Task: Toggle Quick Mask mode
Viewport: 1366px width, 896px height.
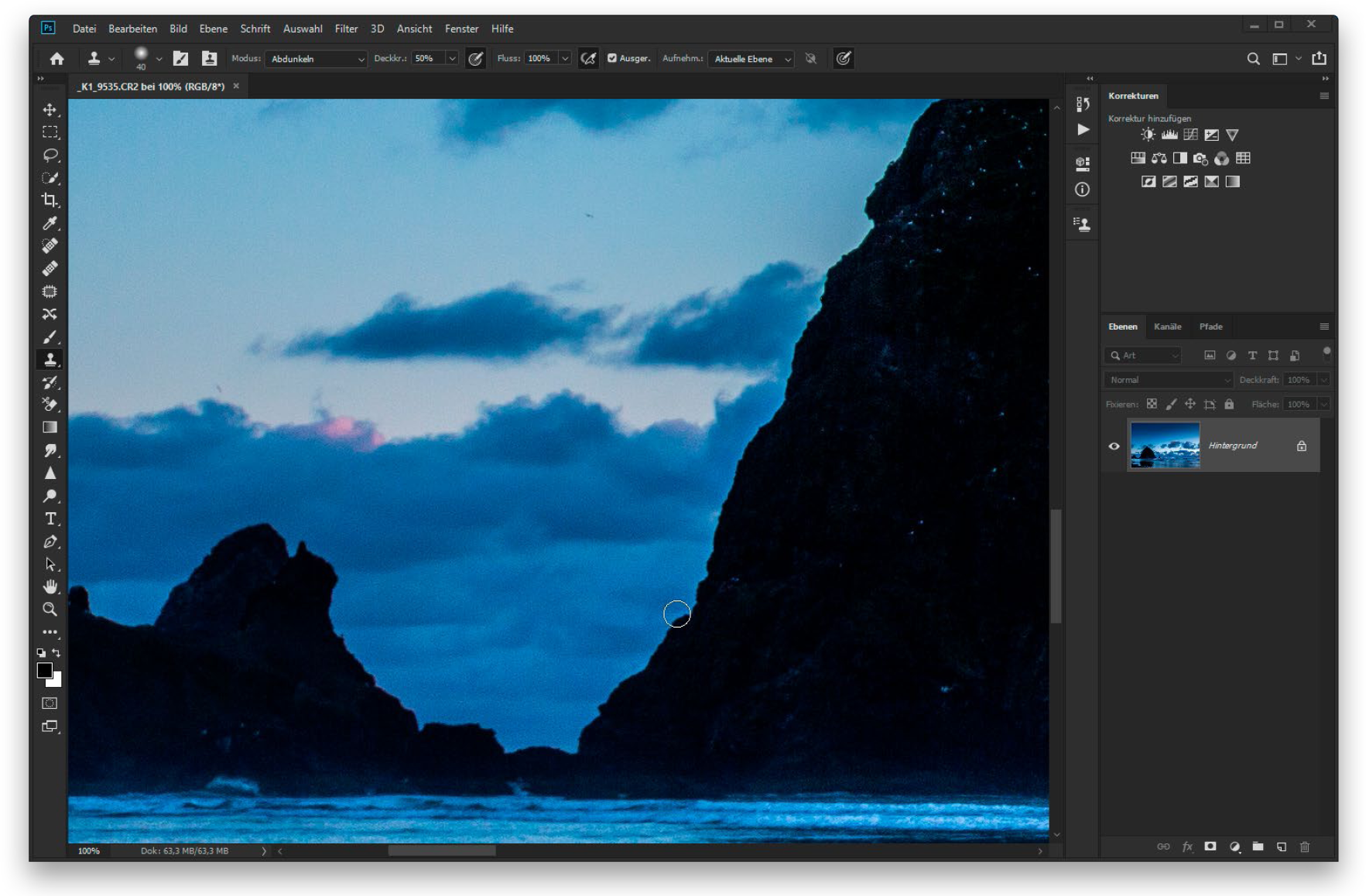Action: (x=50, y=703)
